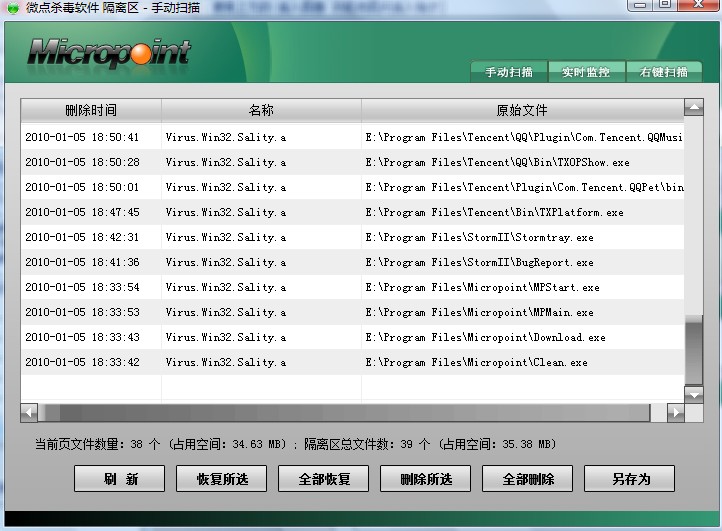Click the 删除所选 button
722x531 pixels.
pos(425,478)
